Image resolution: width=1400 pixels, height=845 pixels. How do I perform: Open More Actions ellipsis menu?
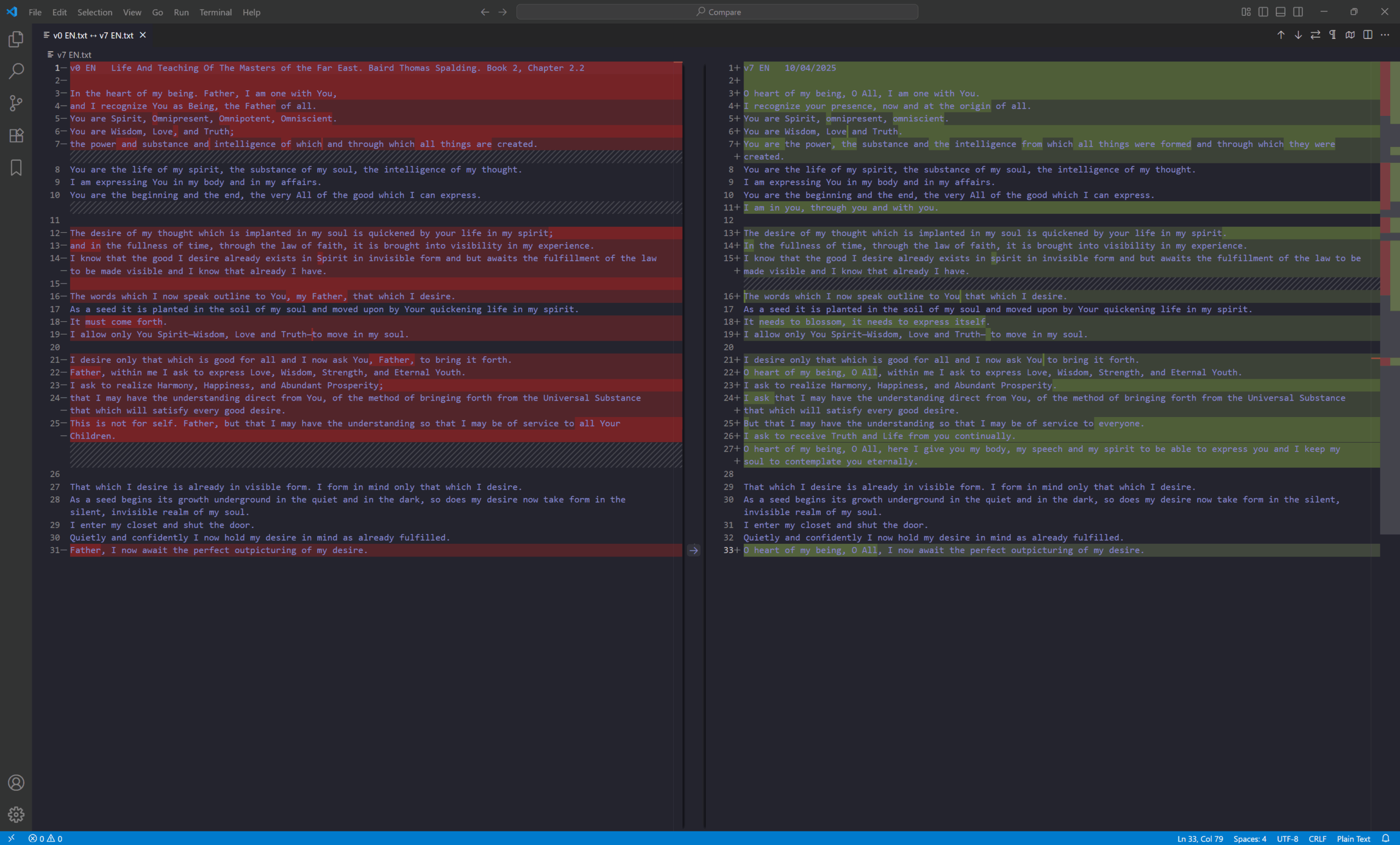tap(1385, 35)
